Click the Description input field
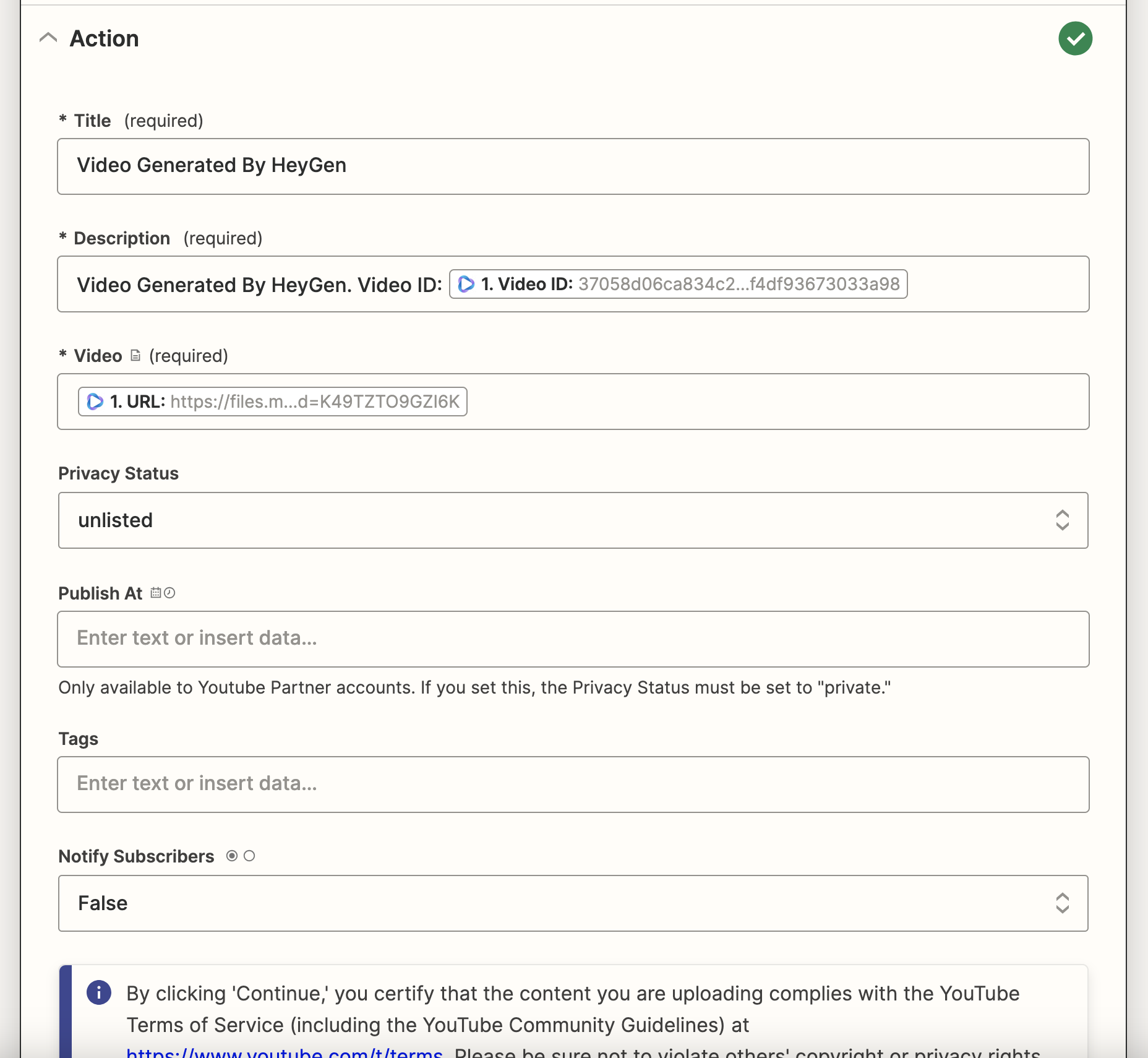Image resolution: width=1148 pixels, height=1058 pixels. tap(573, 284)
